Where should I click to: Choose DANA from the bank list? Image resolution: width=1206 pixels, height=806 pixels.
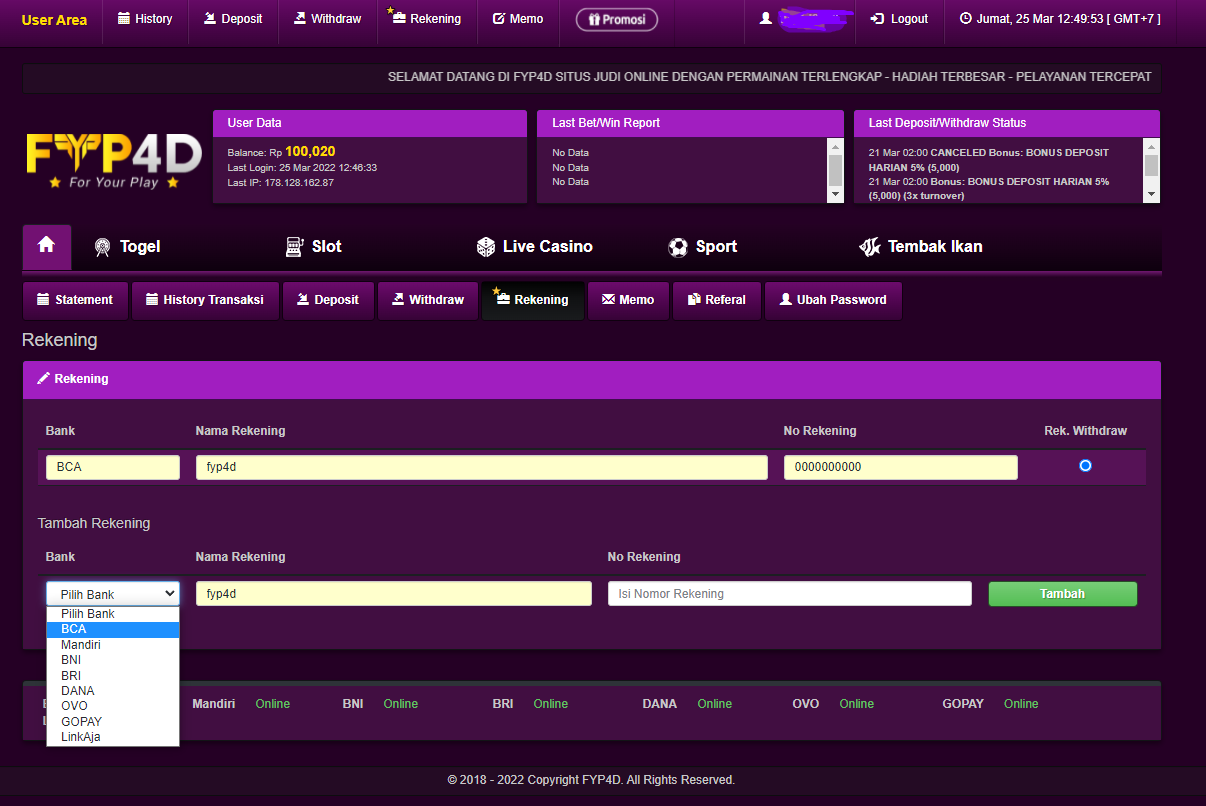113,691
